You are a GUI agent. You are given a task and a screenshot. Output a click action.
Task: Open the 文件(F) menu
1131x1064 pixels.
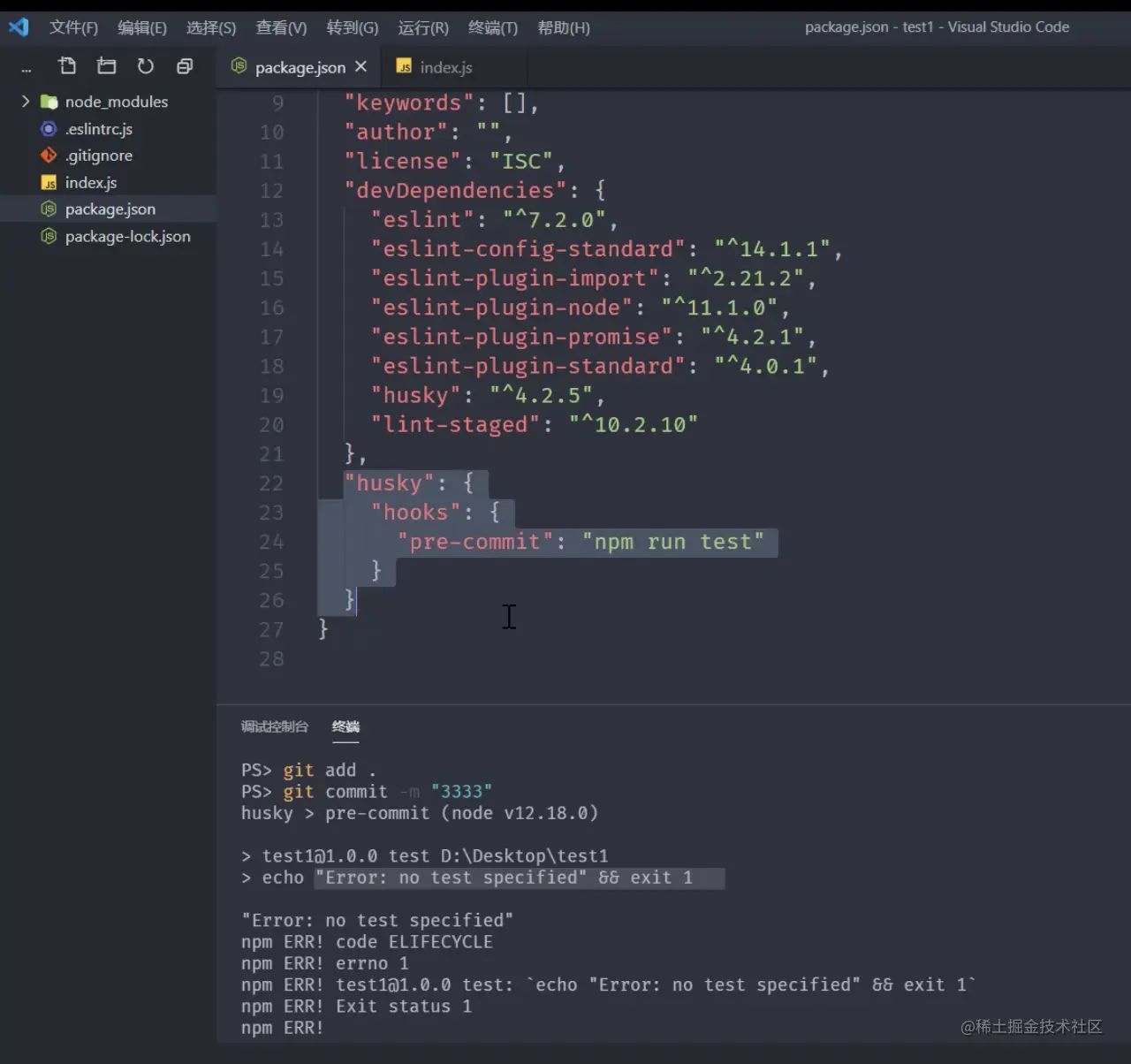pyautogui.click(x=73, y=27)
